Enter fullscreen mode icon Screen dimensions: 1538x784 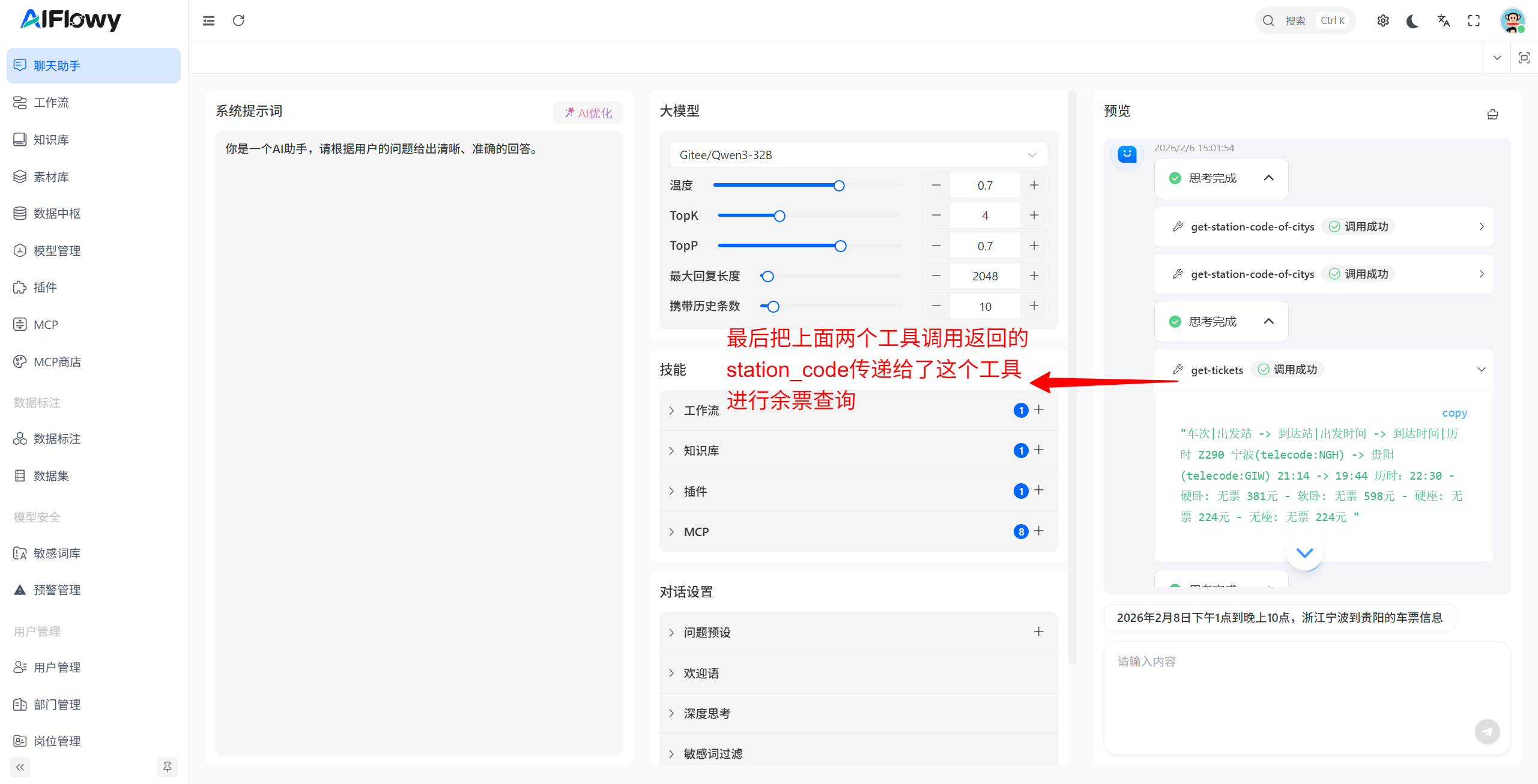(x=1474, y=20)
